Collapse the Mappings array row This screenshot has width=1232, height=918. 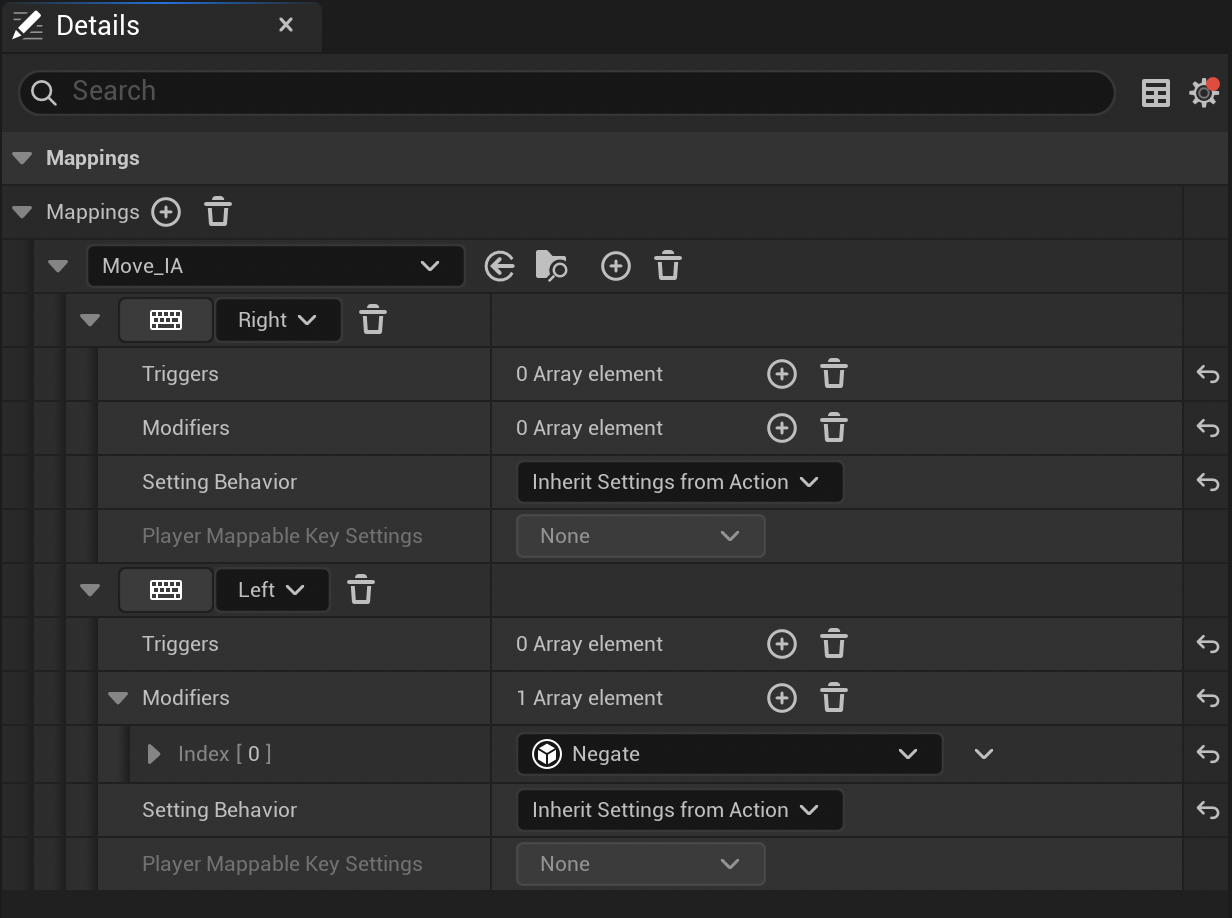[x=22, y=212]
